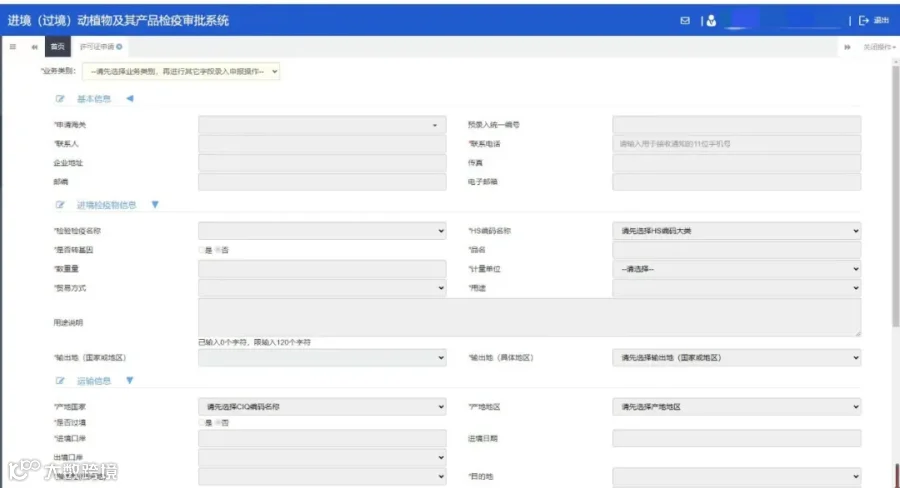Click edit icon beside 运输信息
This screenshot has width=900, height=488.
click(60, 381)
